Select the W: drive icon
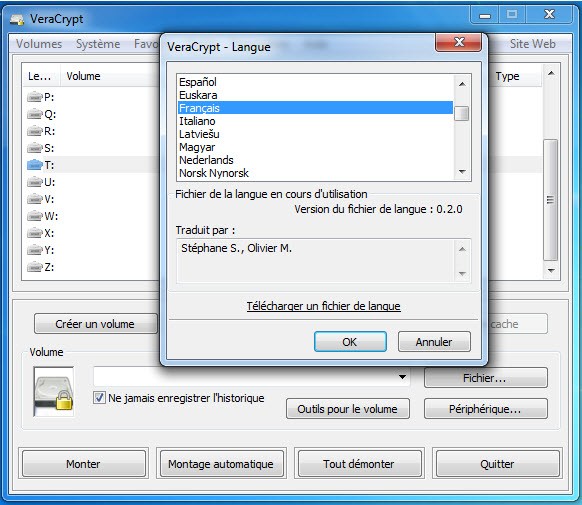This screenshot has width=582, height=505. tap(35, 216)
